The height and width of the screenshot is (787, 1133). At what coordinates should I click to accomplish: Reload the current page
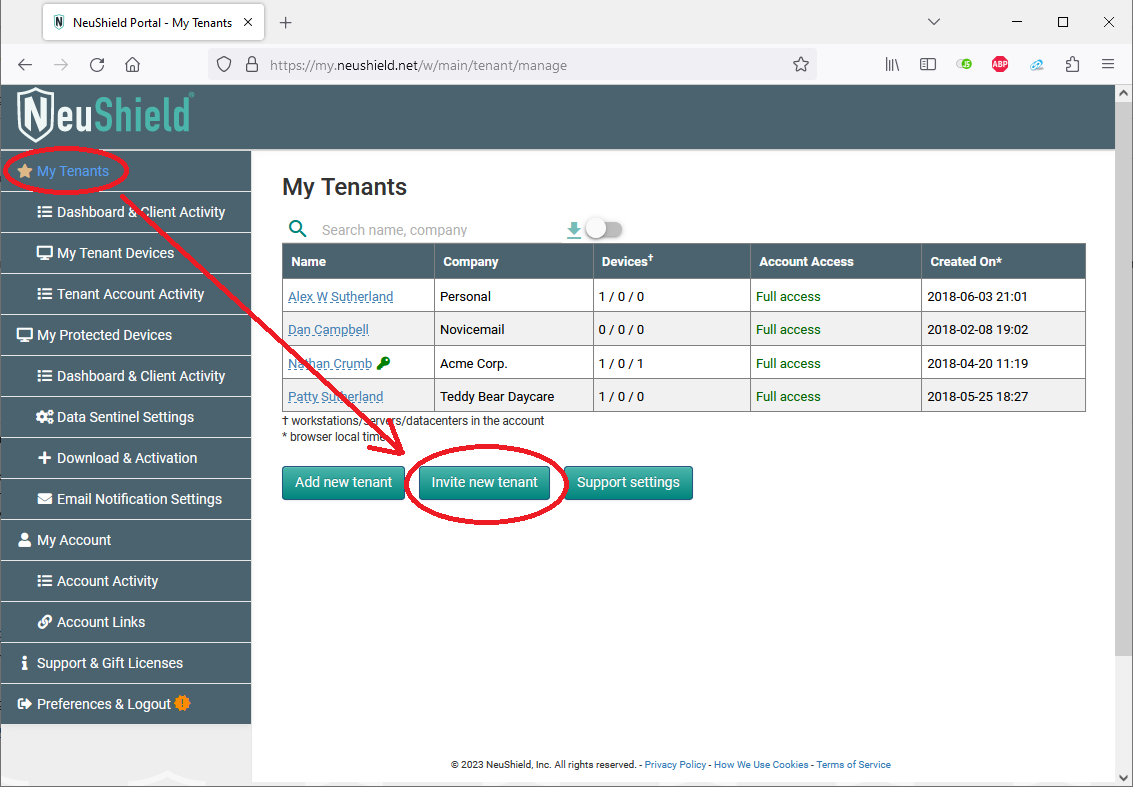97,65
